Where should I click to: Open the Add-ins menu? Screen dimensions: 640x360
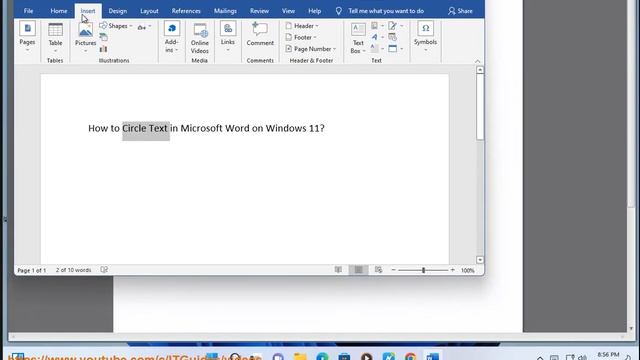point(171,37)
